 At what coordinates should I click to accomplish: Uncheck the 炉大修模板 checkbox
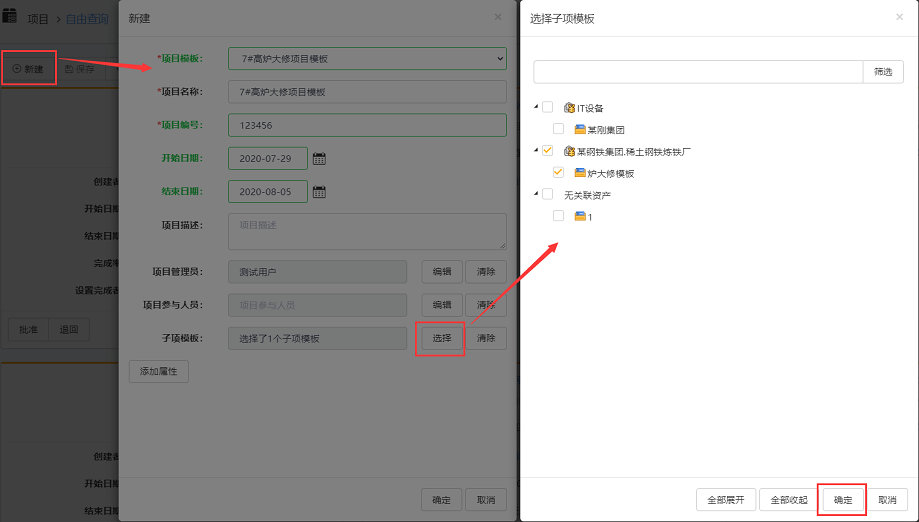click(558, 173)
